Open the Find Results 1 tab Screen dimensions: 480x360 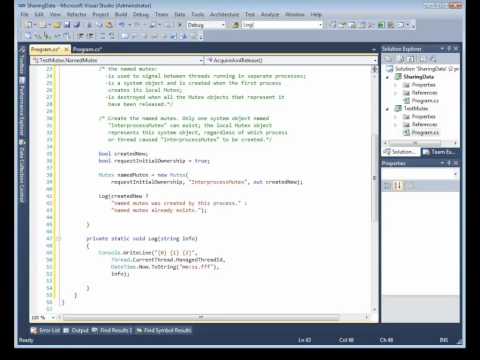tap(112, 331)
